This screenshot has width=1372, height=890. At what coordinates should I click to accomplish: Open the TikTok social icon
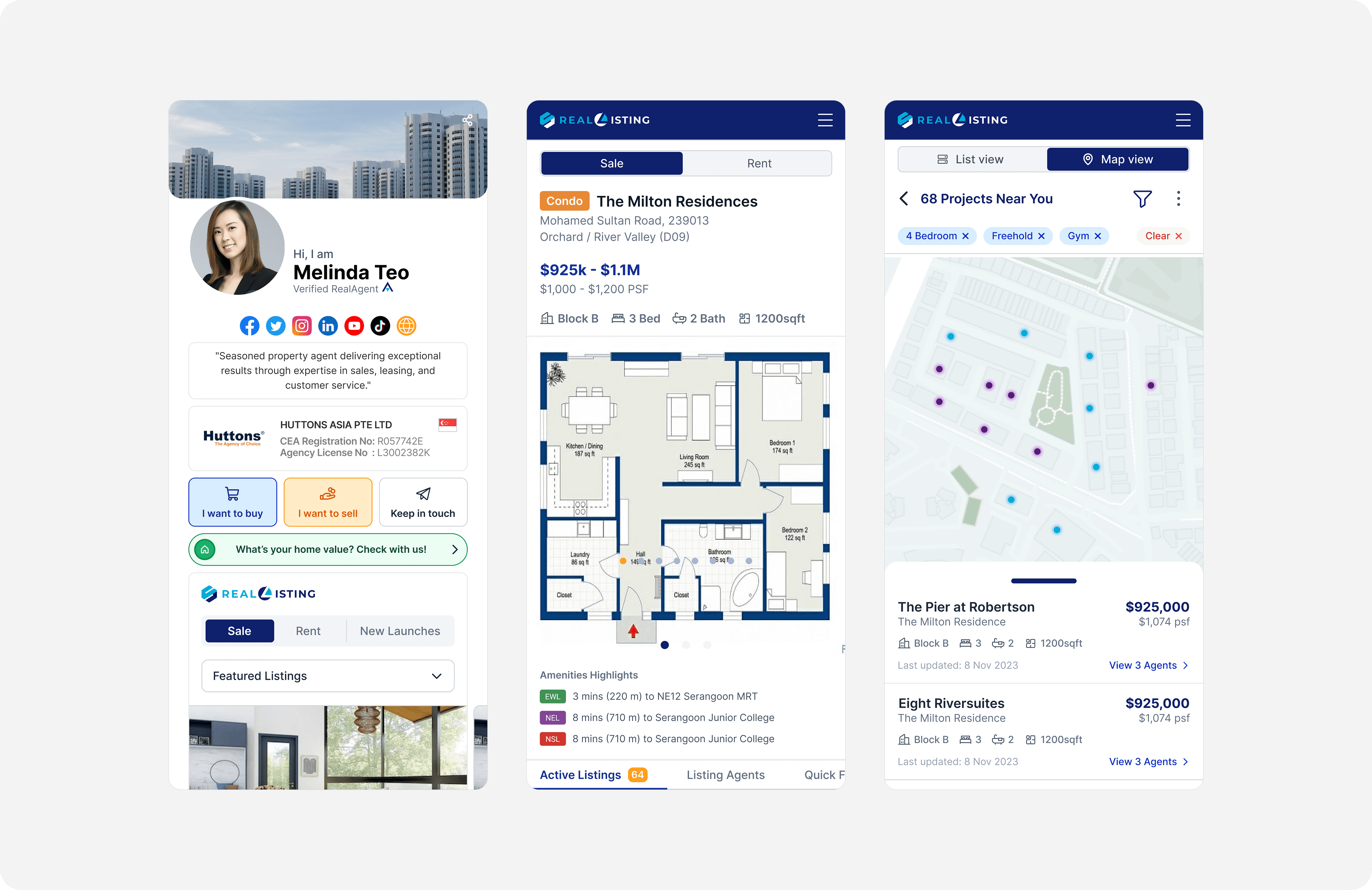point(380,326)
